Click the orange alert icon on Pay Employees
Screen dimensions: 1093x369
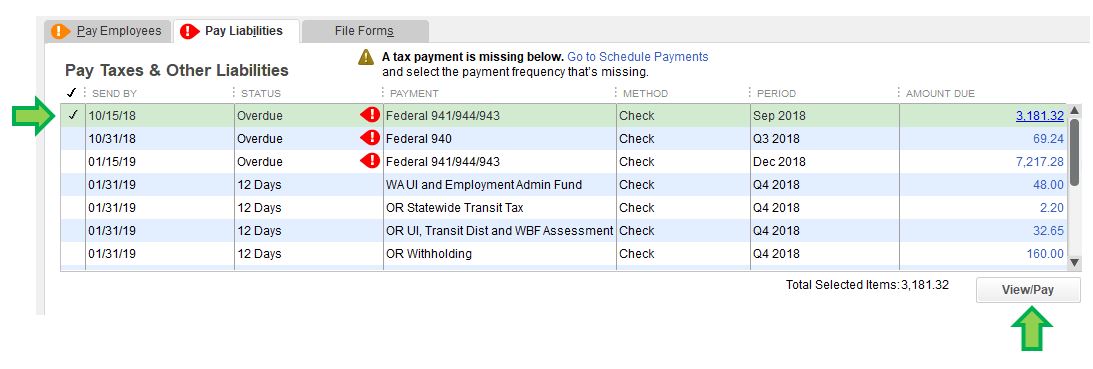(x=61, y=31)
